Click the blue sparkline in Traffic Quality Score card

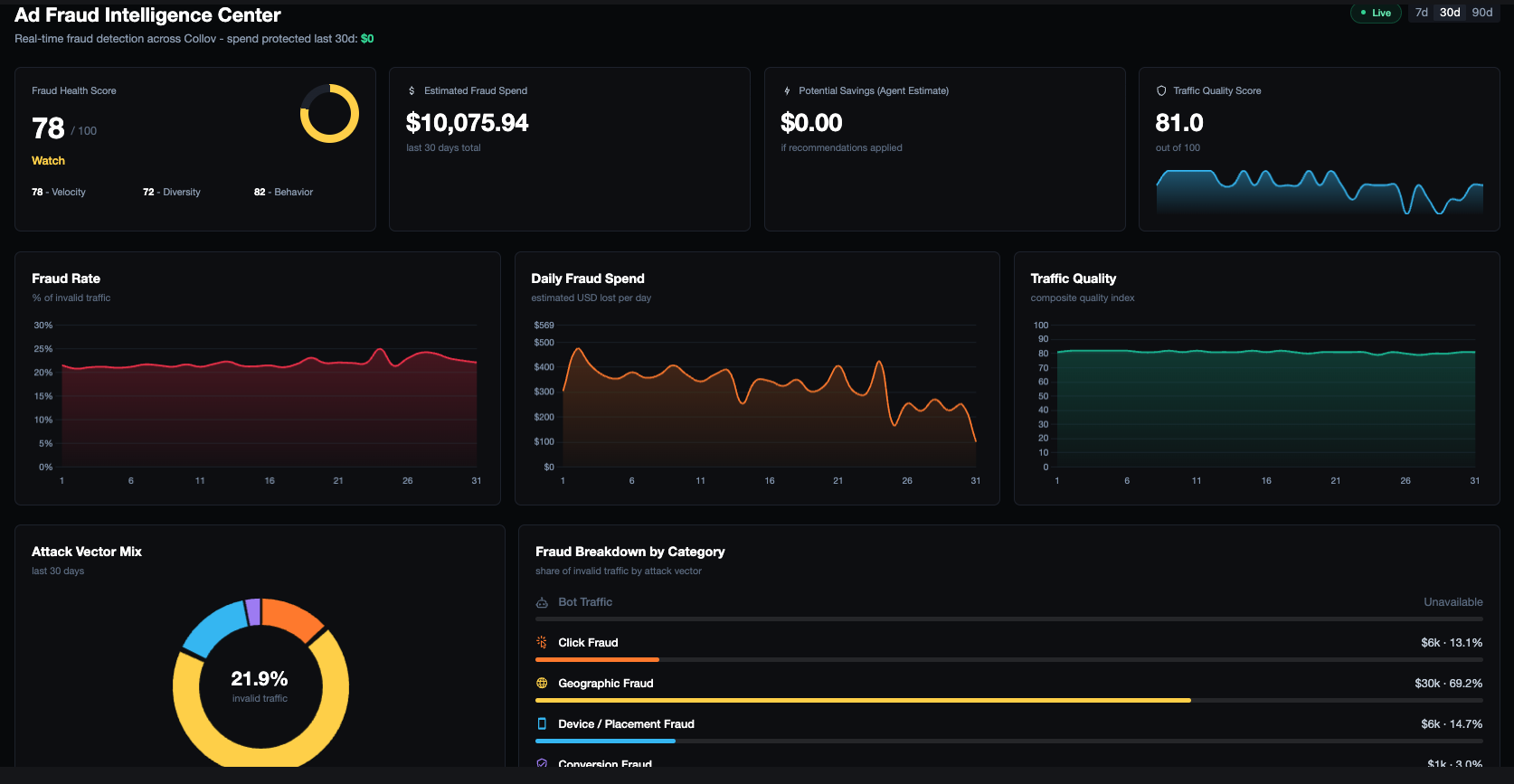click(1320, 191)
